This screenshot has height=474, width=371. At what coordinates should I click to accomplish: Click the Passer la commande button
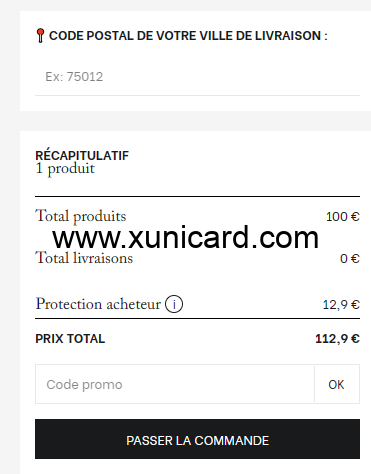coord(197,439)
